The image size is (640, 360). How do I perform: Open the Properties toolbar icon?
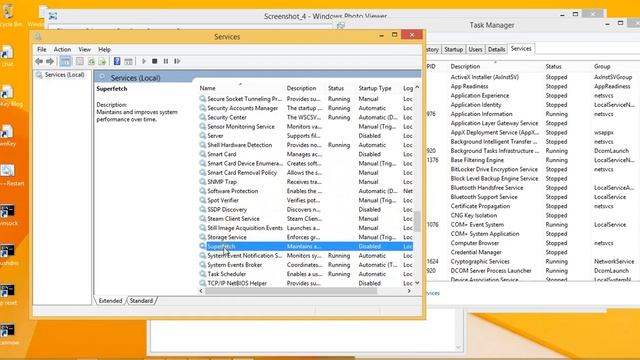80,61
